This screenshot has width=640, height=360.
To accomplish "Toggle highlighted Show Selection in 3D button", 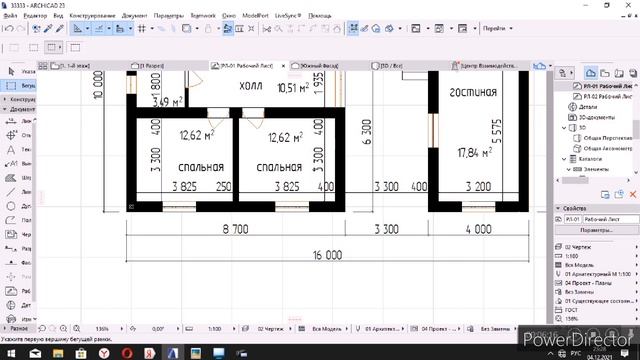I will coord(353,29).
